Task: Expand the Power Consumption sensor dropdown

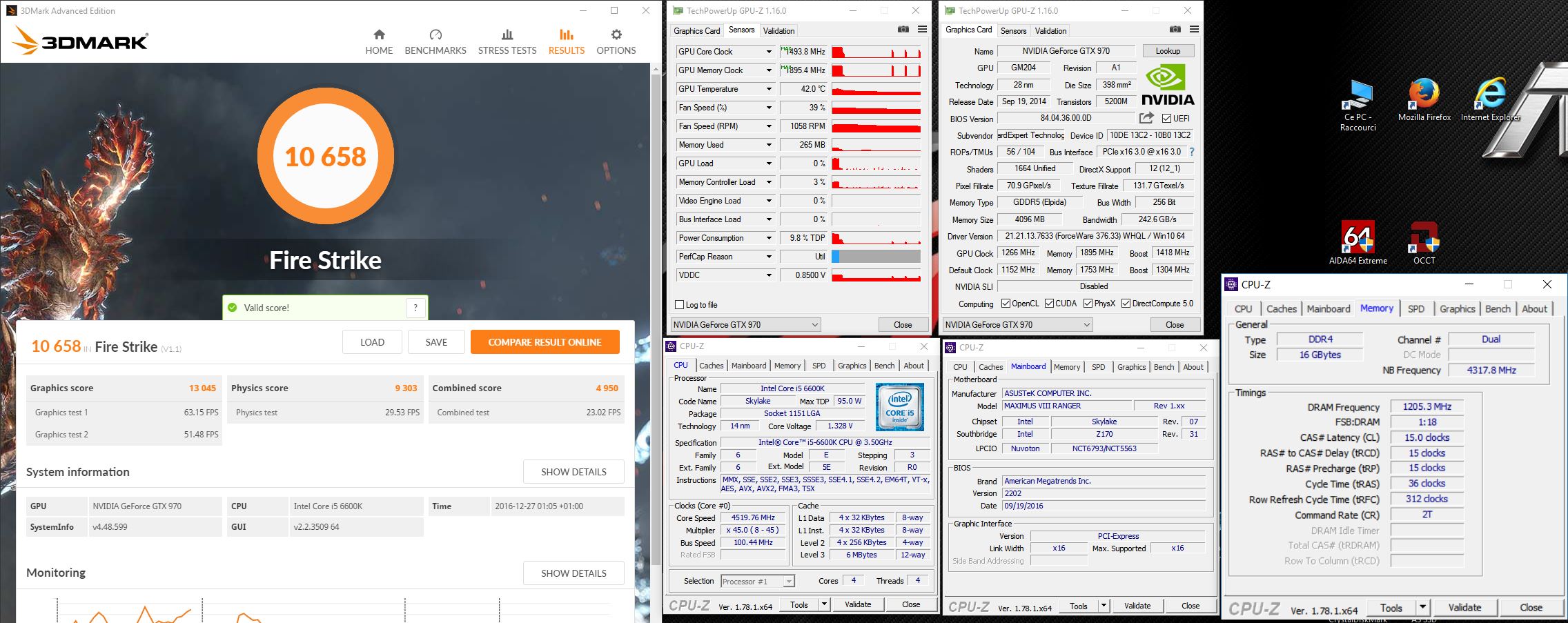Action: (x=769, y=238)
